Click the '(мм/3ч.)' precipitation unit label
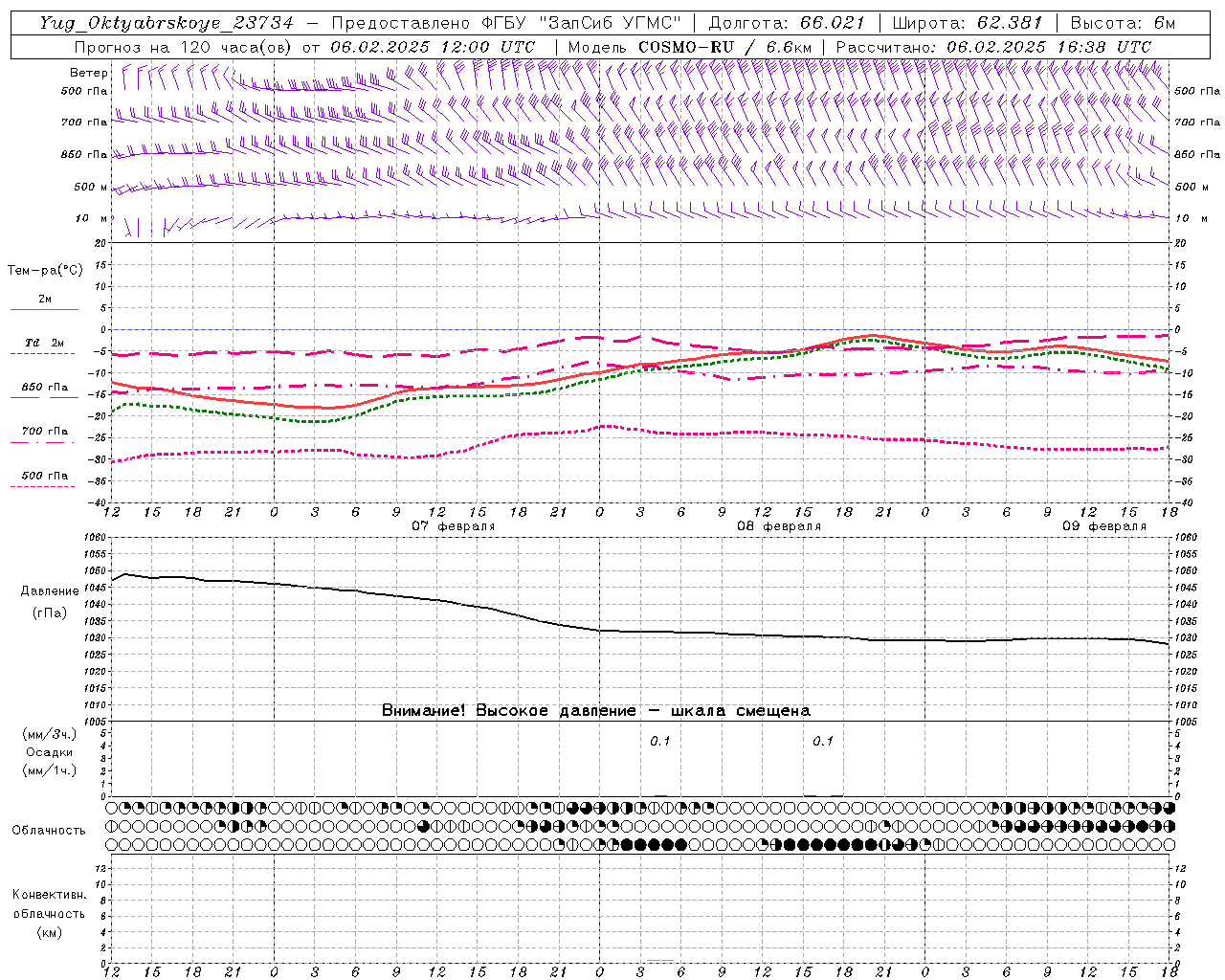 (x=50, y=735)
